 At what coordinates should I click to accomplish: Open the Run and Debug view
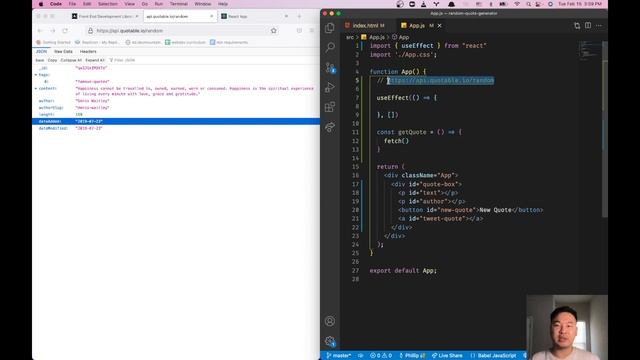pyautogui.click(x=330, y=87)
